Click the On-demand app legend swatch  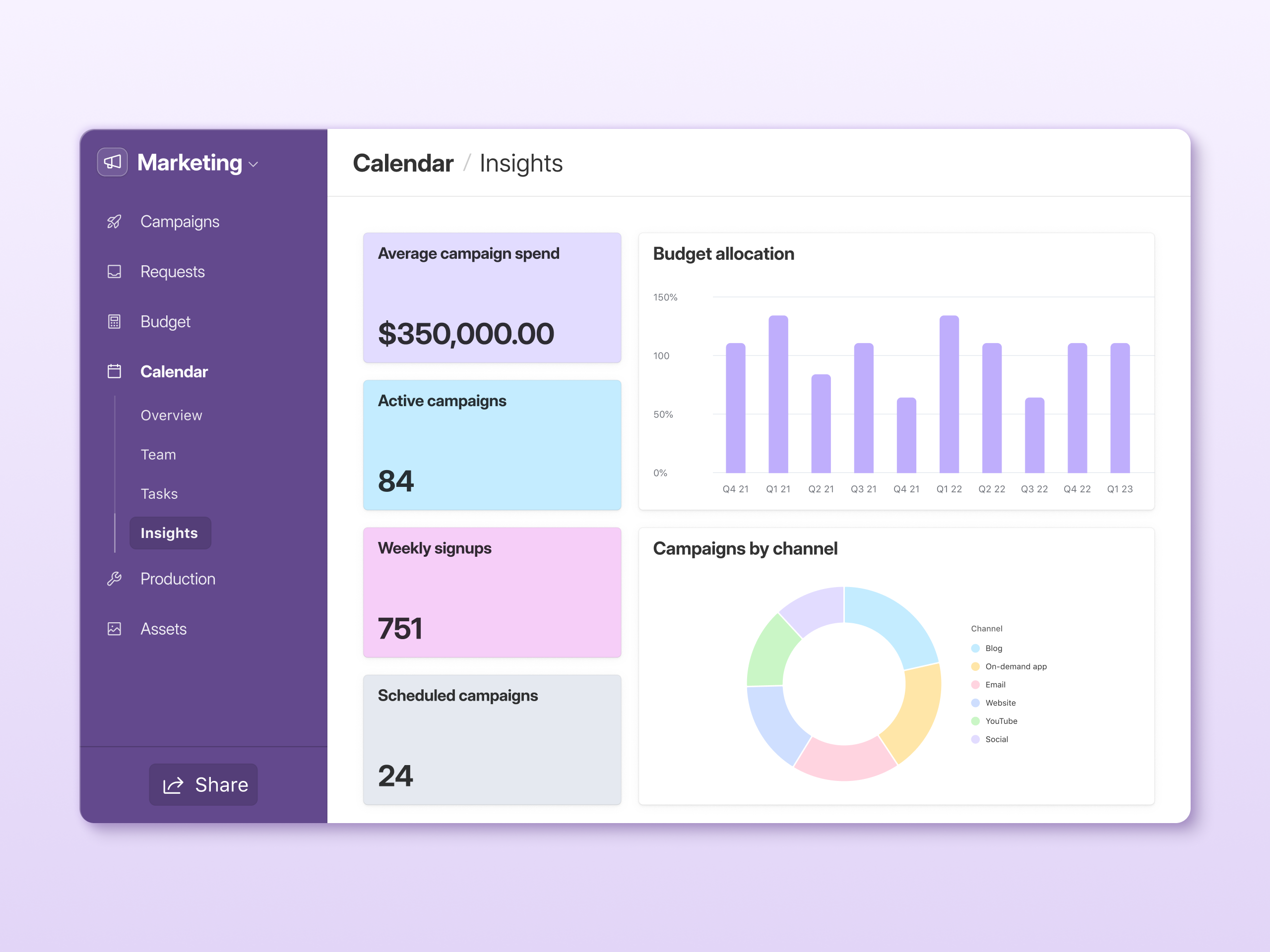pos(975,666)
